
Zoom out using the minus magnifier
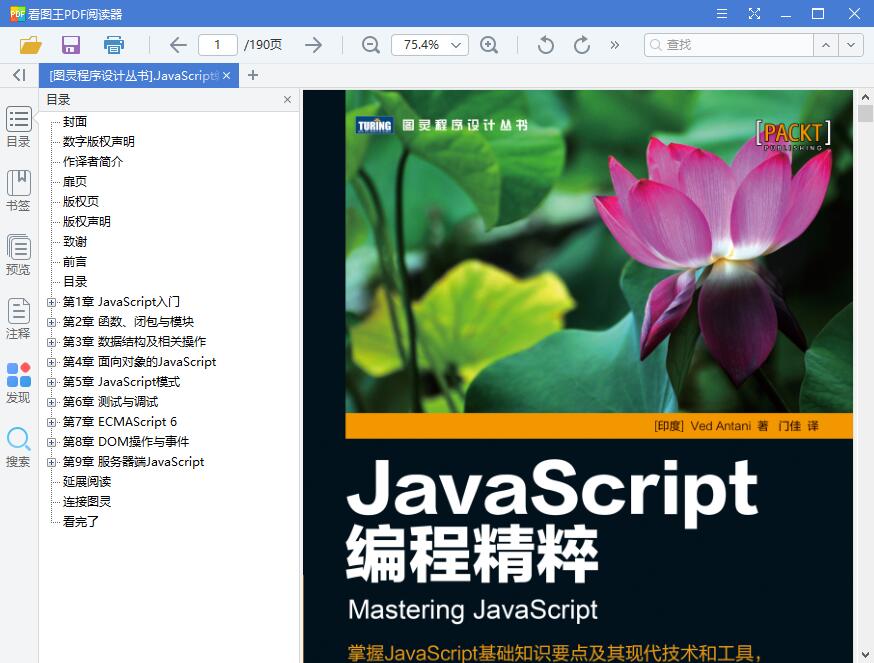click(371, 45)
